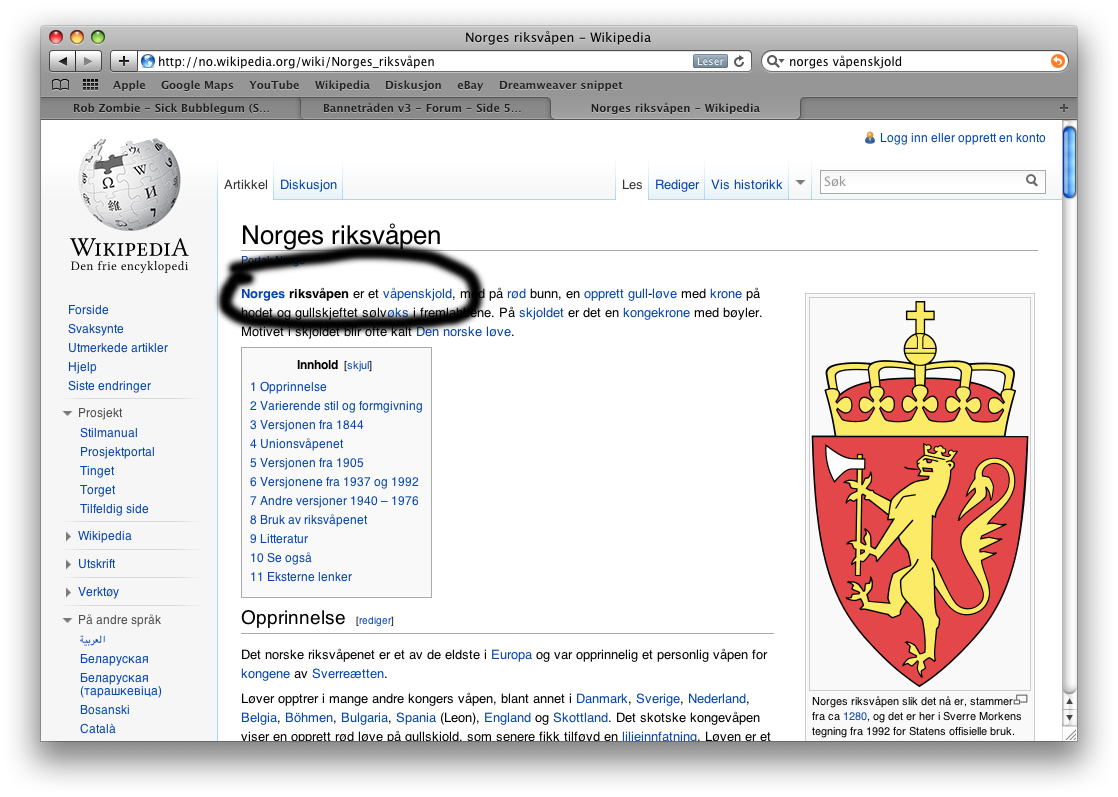
Task: Open the Diskusjon page tab
Action: click(308, 185)
